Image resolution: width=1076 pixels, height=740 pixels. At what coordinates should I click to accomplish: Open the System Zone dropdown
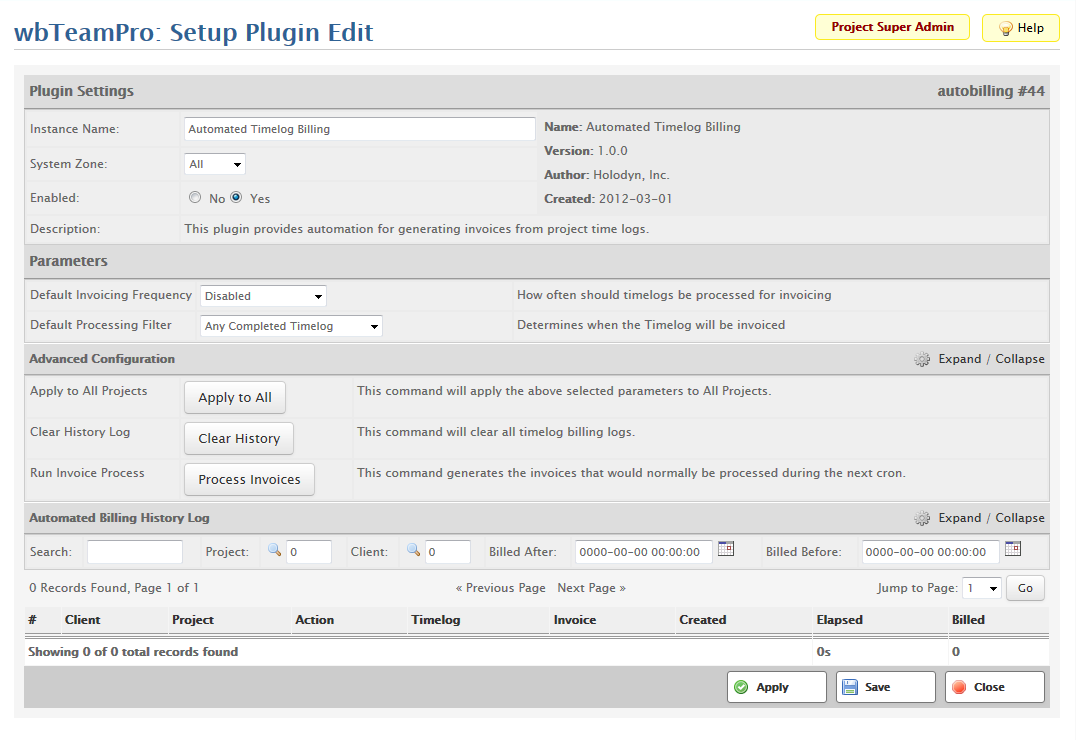click(x=215, y=164)
